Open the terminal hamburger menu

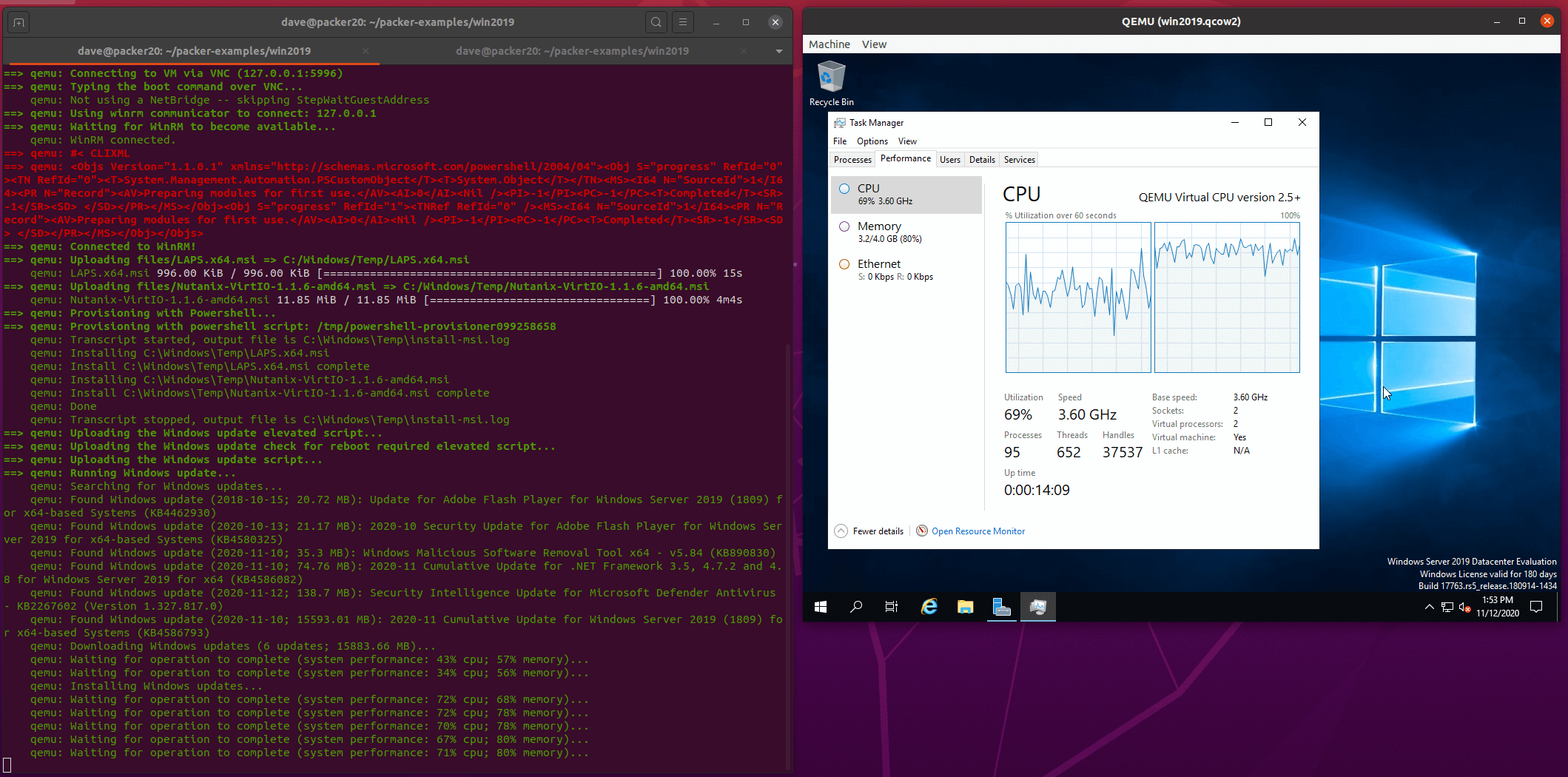click(683, 22)
